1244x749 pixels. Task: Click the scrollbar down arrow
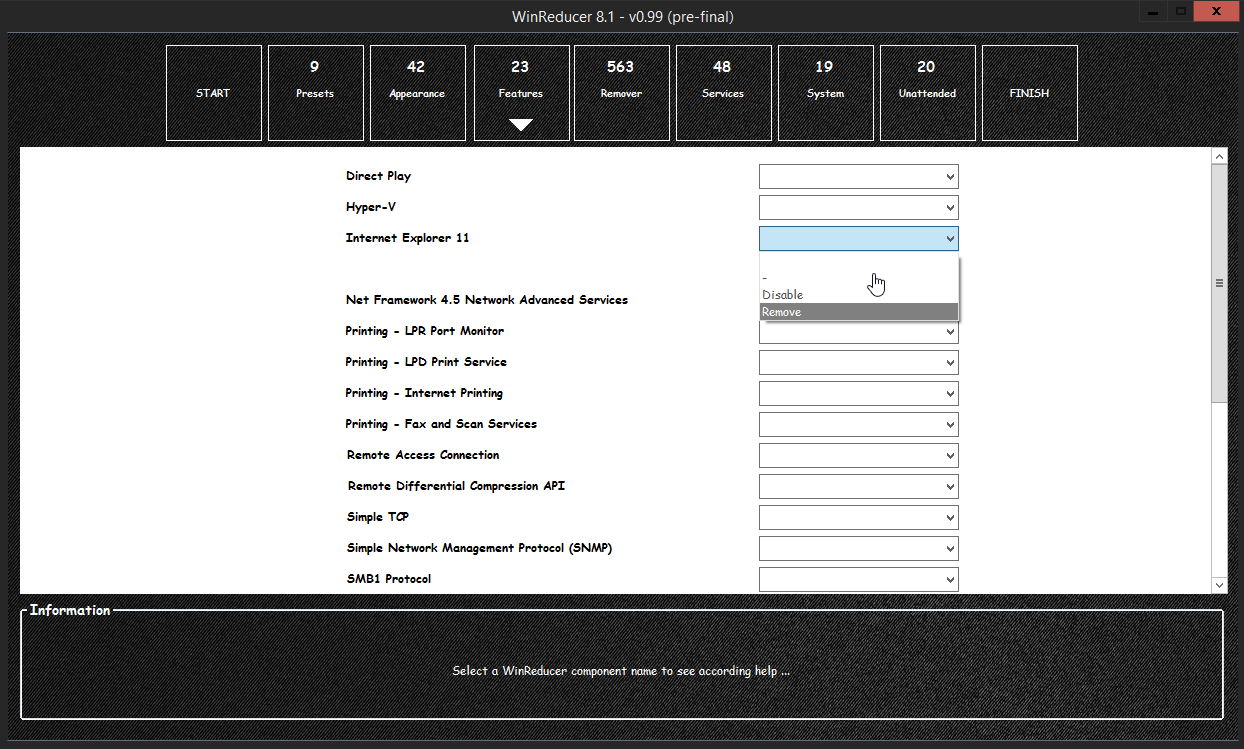point(1219,585)
